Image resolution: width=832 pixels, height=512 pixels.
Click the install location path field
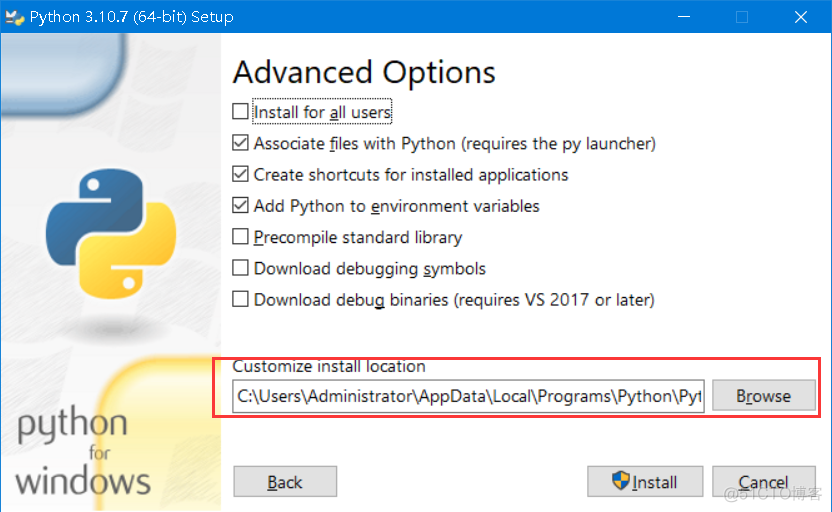(468, 396)
